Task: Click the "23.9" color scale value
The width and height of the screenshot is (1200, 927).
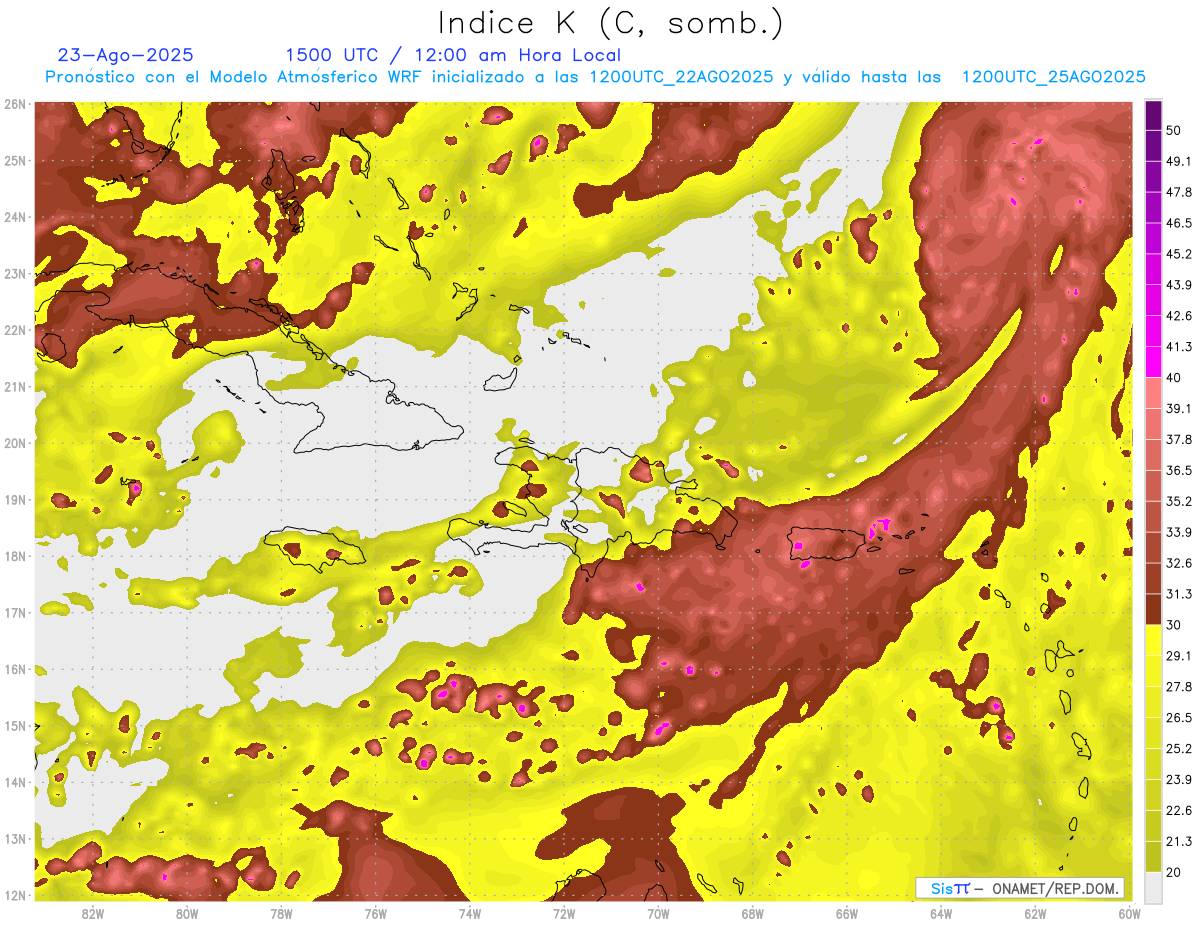Action: 1179,780
